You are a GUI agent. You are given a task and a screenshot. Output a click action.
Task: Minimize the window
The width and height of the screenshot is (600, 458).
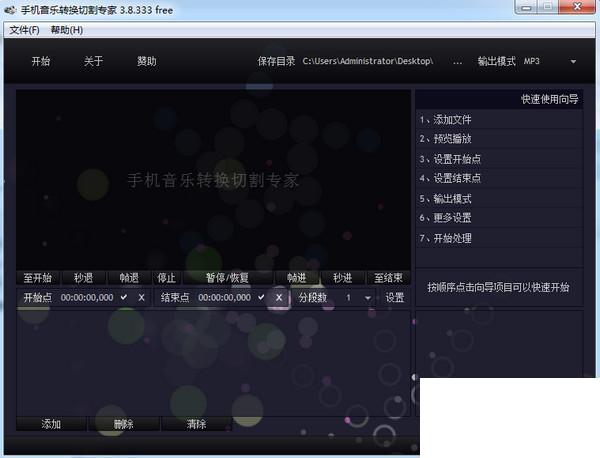click(x=526, y=7)
